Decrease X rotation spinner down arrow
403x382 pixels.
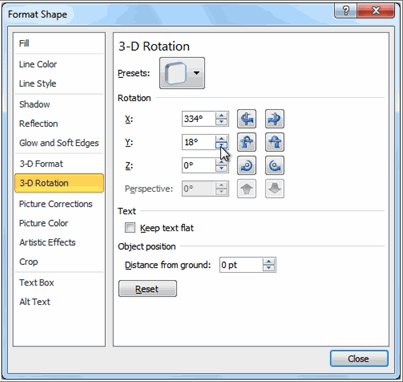[221, 122]
